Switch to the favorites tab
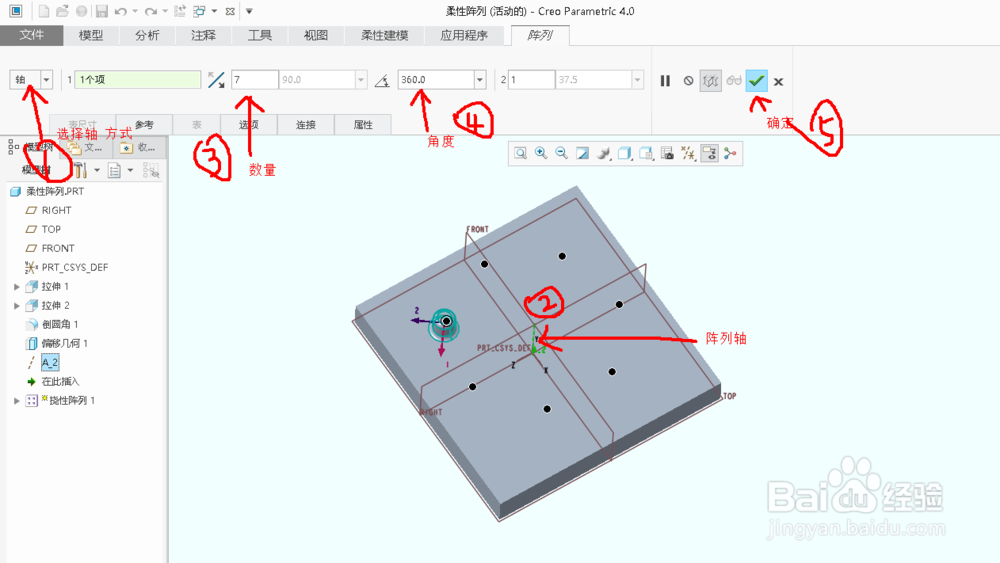Screen dimensions: 1000x563 pos(140,148)
